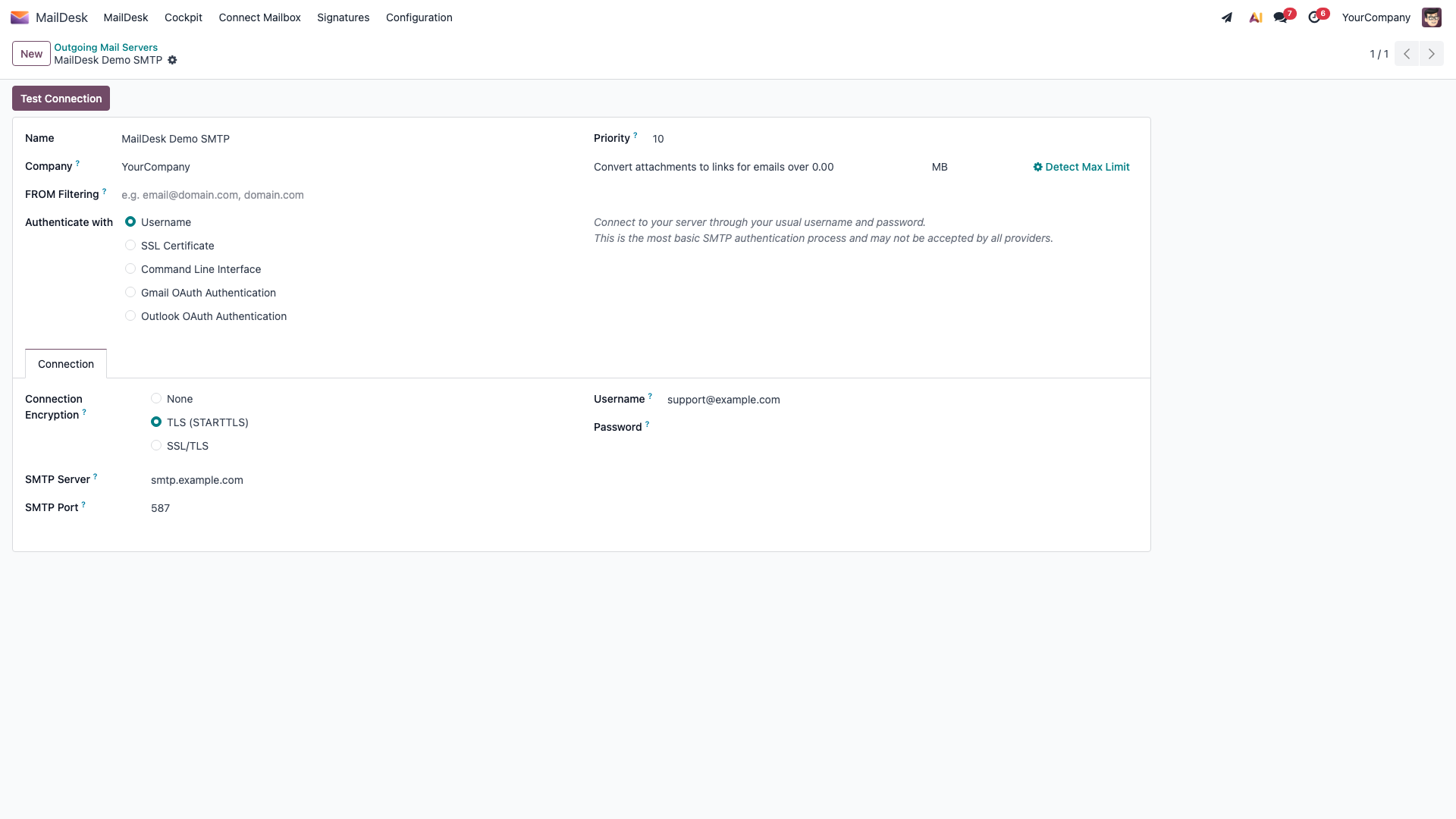The width and height of the screenshot is (1456, 819).
Task: Open the gear actions icon beside MailDesk Demo SMTP
Action: pyautogui.click(x=172, y=60)
